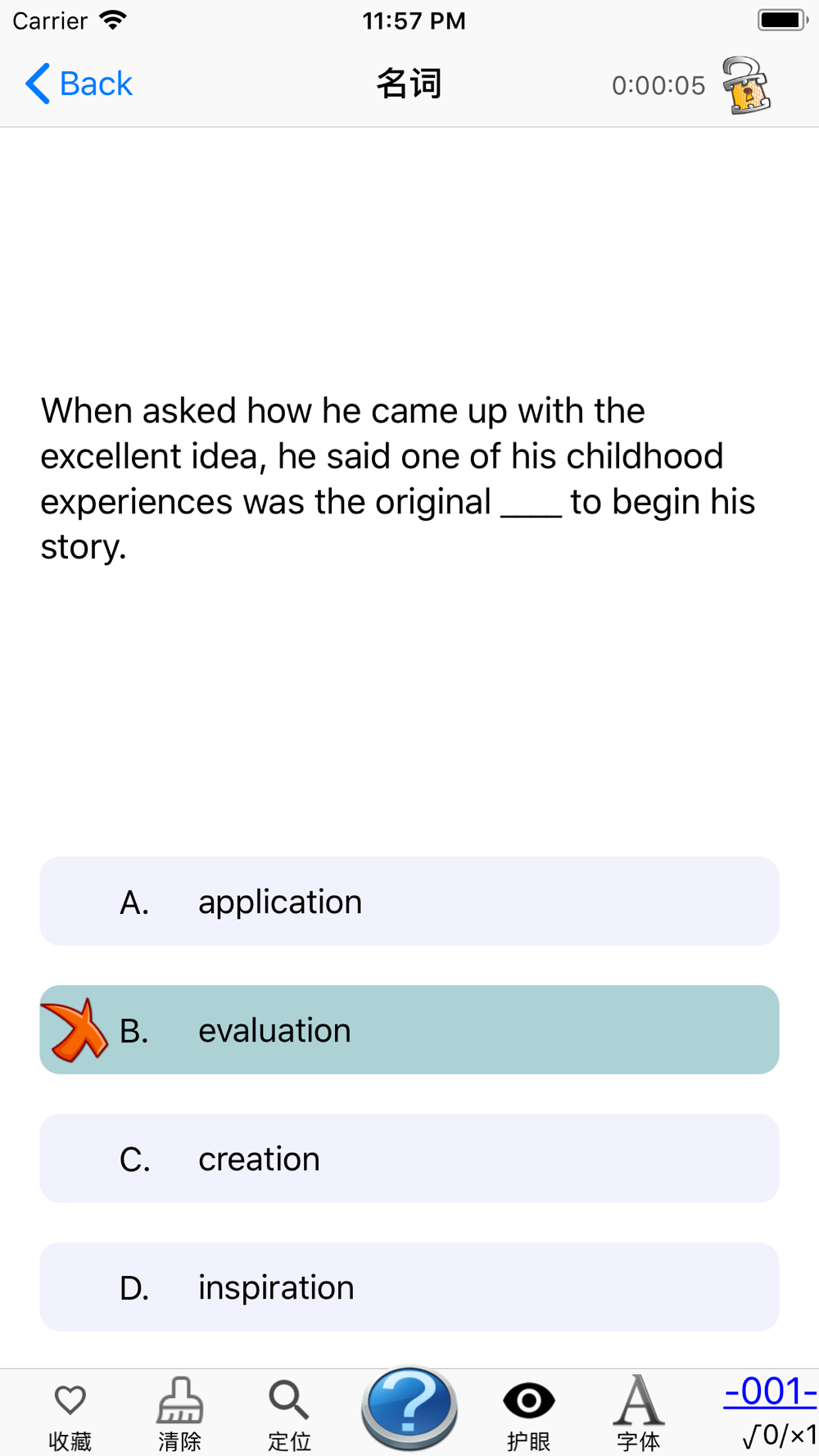Image resolution: width=819 pixels, height=1456 pixels.
Task: Tap the 0:00:05 elapsed timer
Action: [x=658, y=85]
